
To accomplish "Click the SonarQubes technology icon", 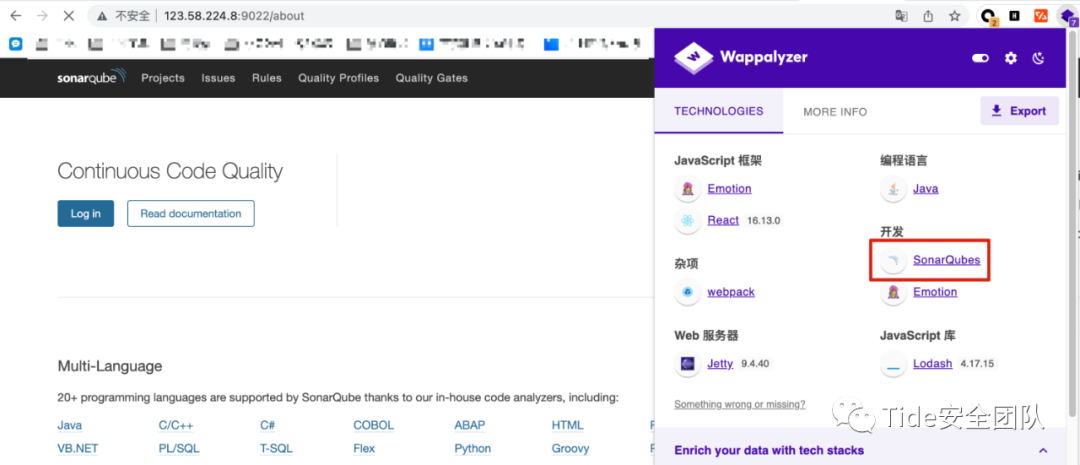I will coord(893,260).
